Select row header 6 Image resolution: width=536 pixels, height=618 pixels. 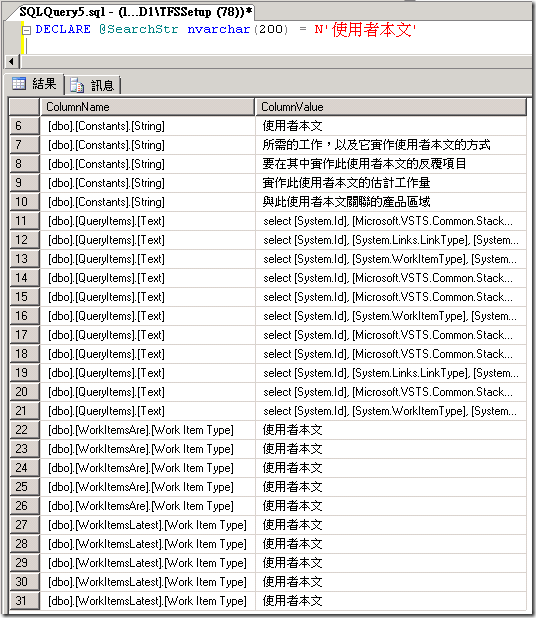click(x=24, y=126)
